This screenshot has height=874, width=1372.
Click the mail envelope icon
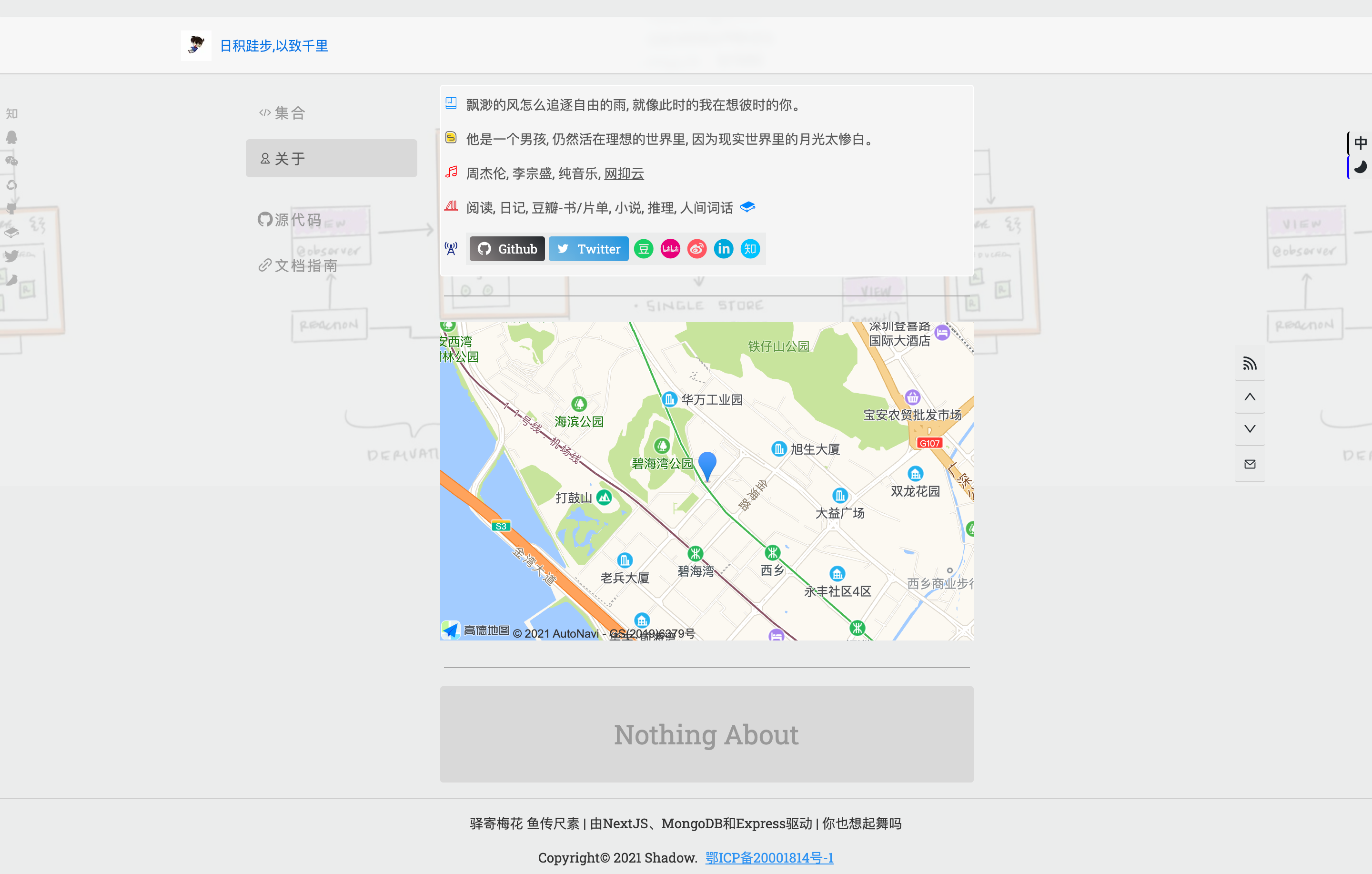[x=1250, y=464]
